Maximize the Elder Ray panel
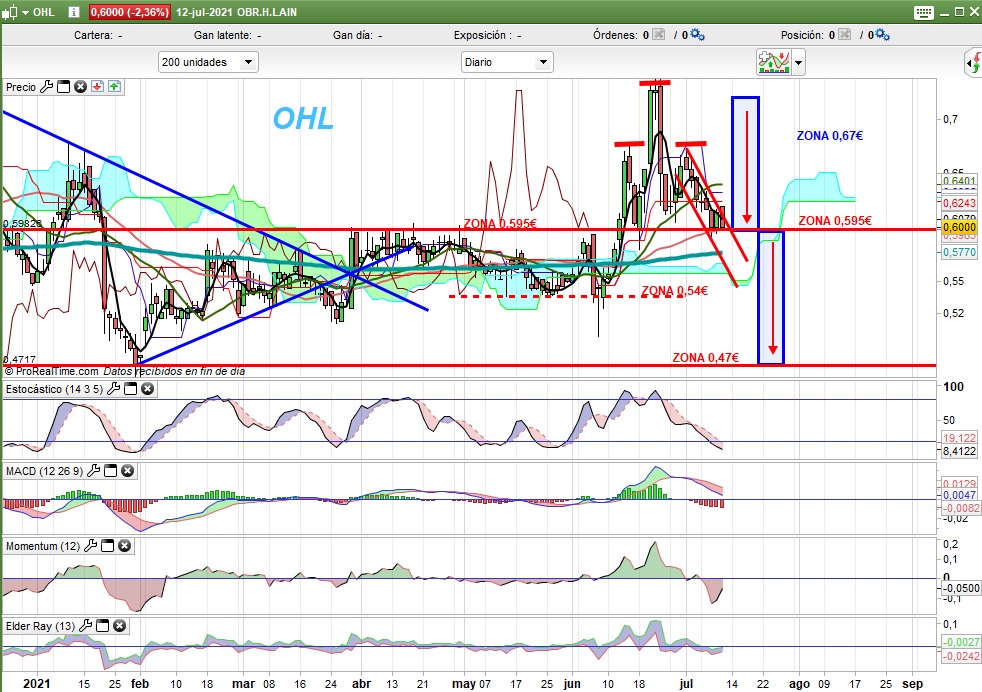 coord(102,626)
